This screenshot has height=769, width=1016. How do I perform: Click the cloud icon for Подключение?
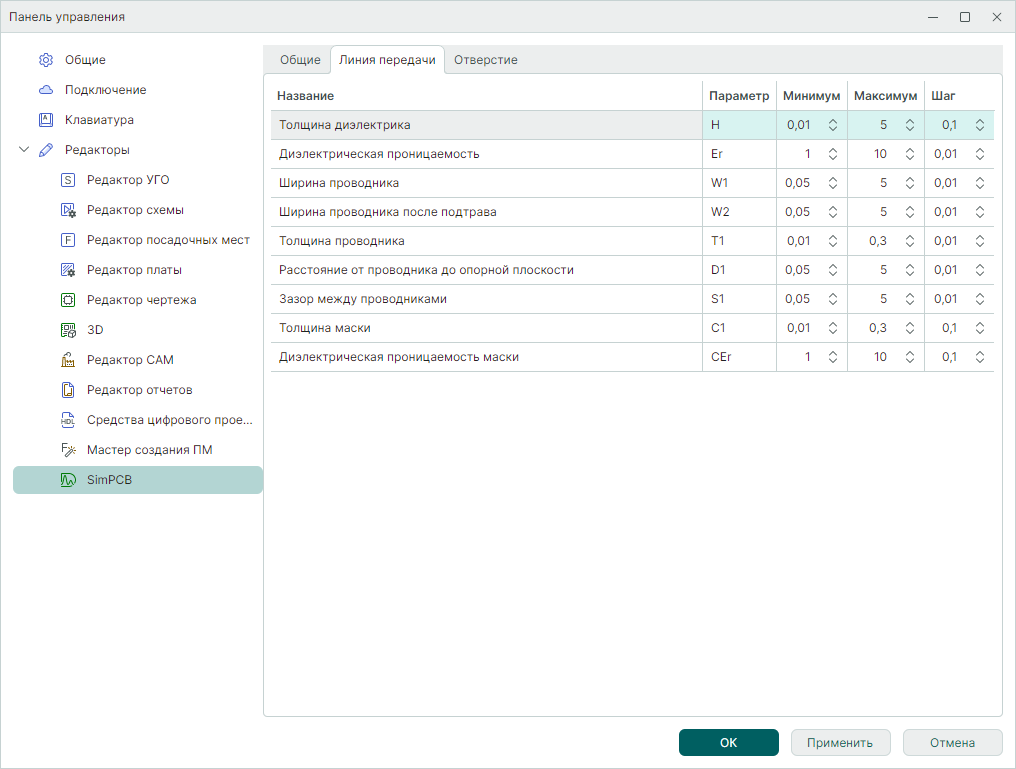45,90
